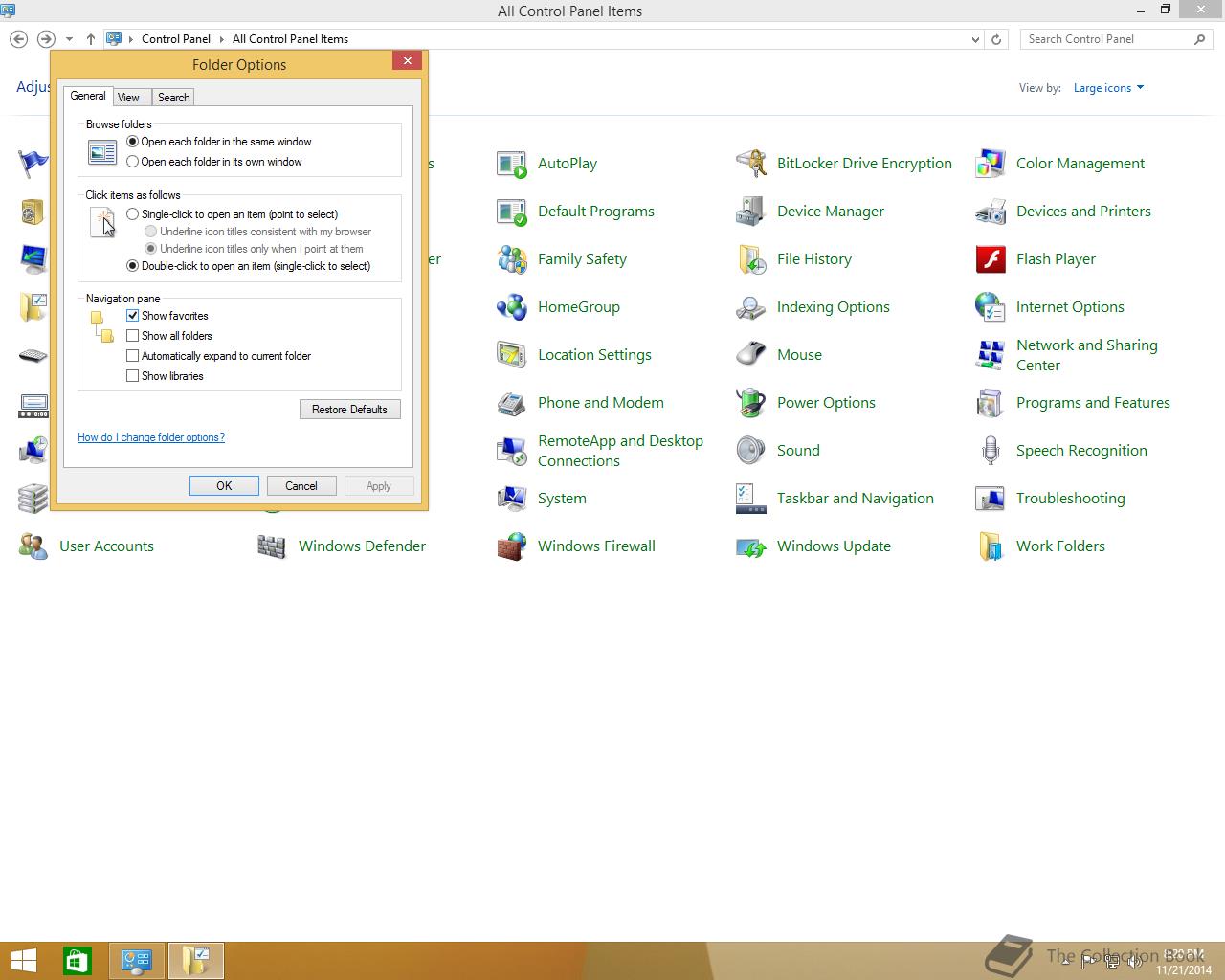Open the Store taskbar icon
Image resolution: width=1225 pixels, height=980 pixels.
tap(78, 961)
